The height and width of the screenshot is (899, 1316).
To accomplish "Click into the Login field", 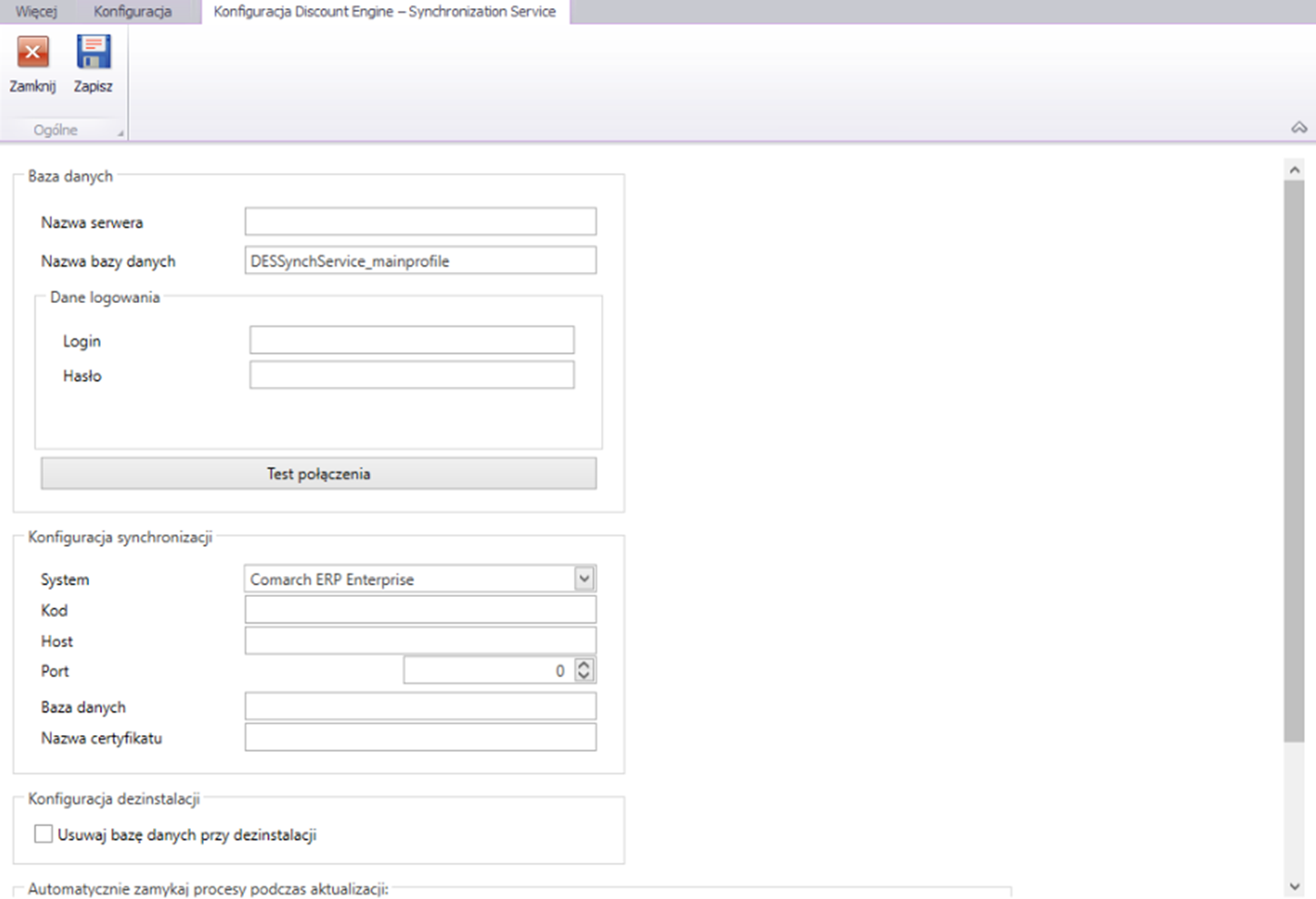I will click(412, 339).
